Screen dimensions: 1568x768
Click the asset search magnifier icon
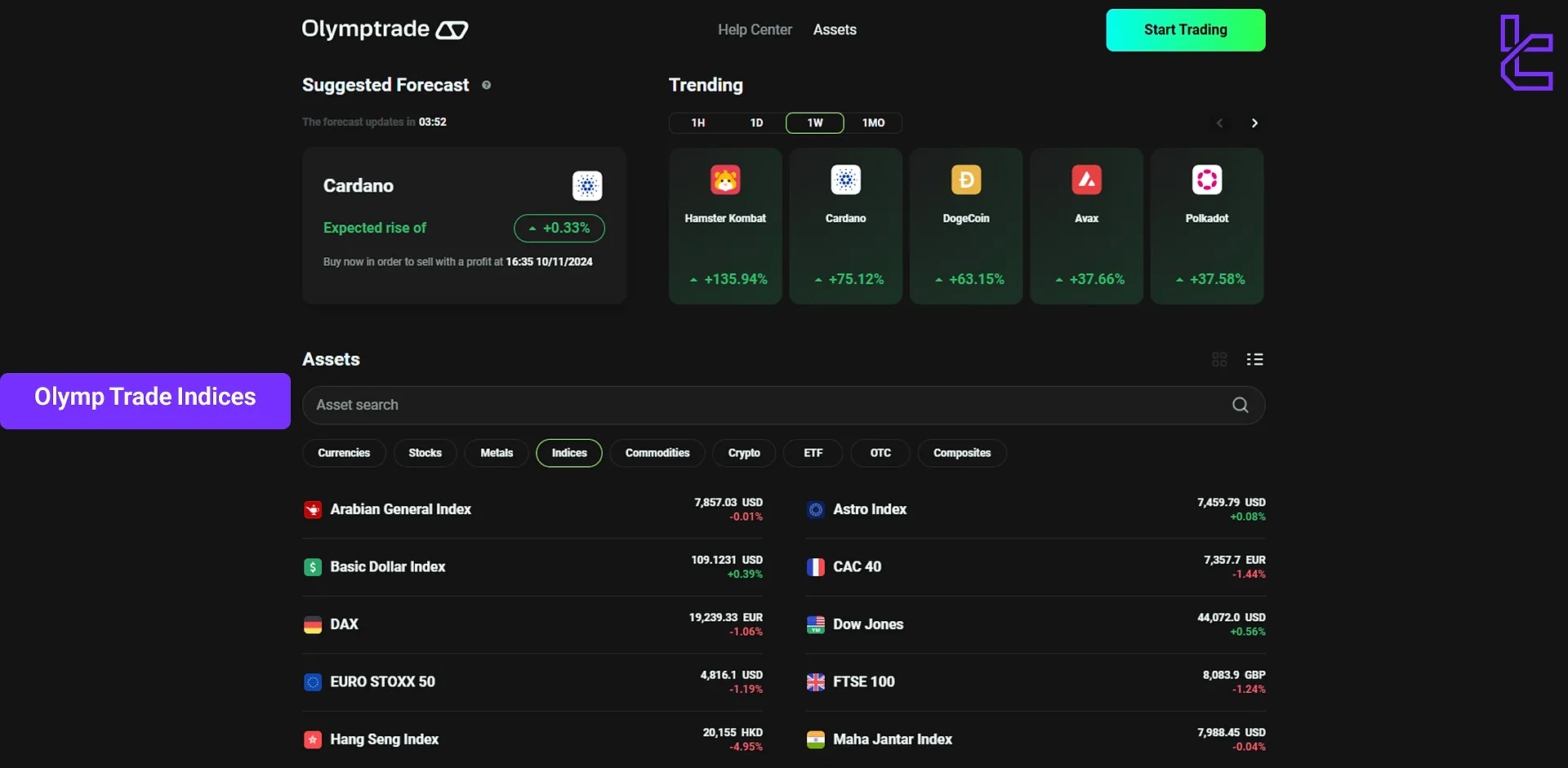1241,405
